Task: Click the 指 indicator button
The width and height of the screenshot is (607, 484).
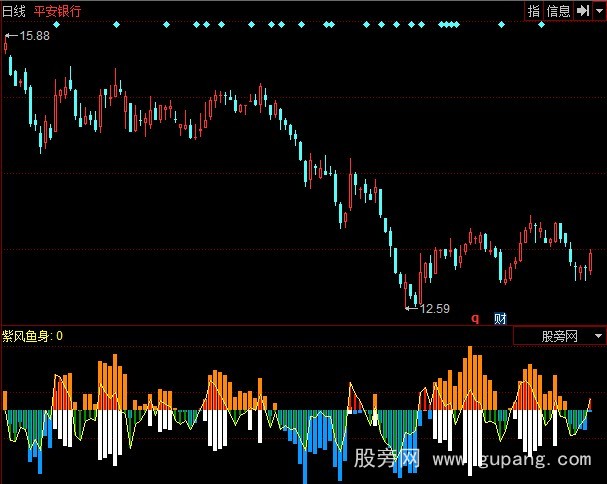Action: [x=534, y=11]
